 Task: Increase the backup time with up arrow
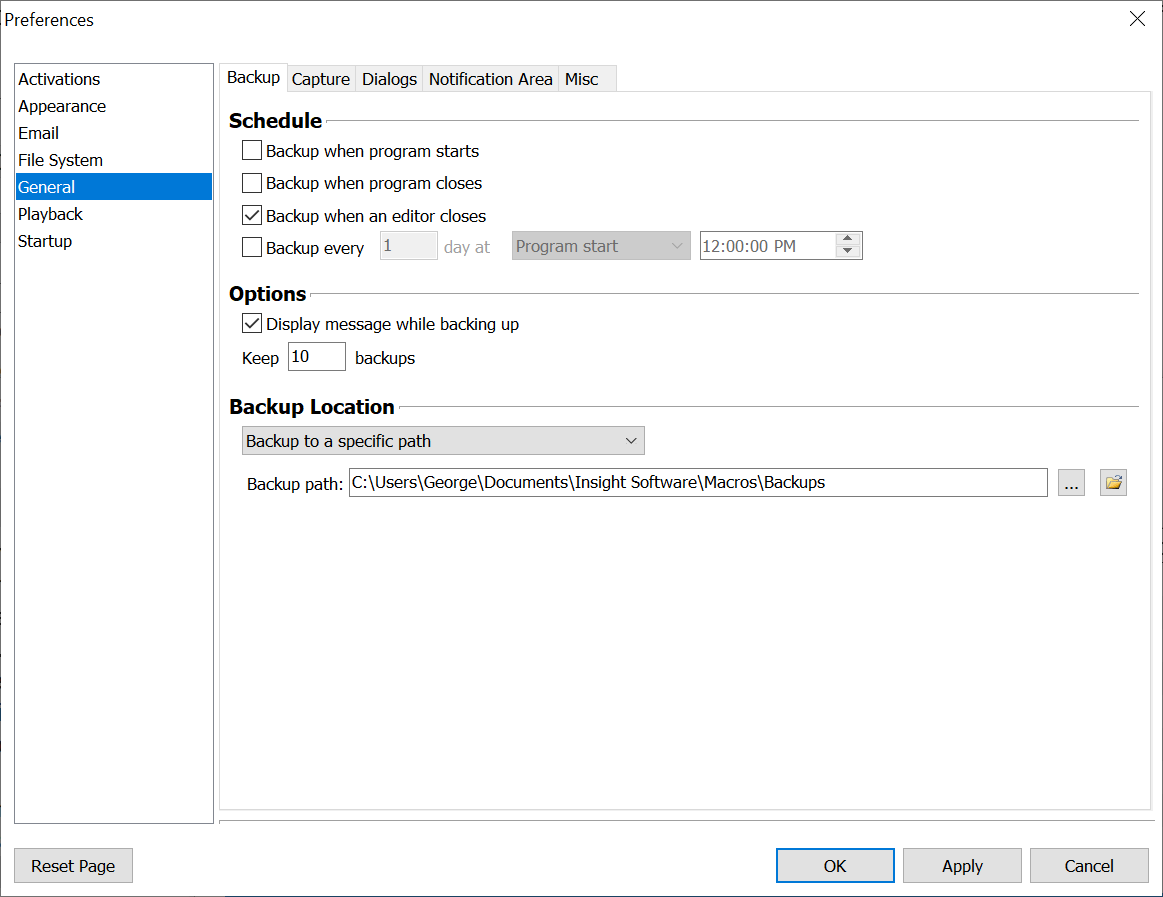click(x=848, y=239)
